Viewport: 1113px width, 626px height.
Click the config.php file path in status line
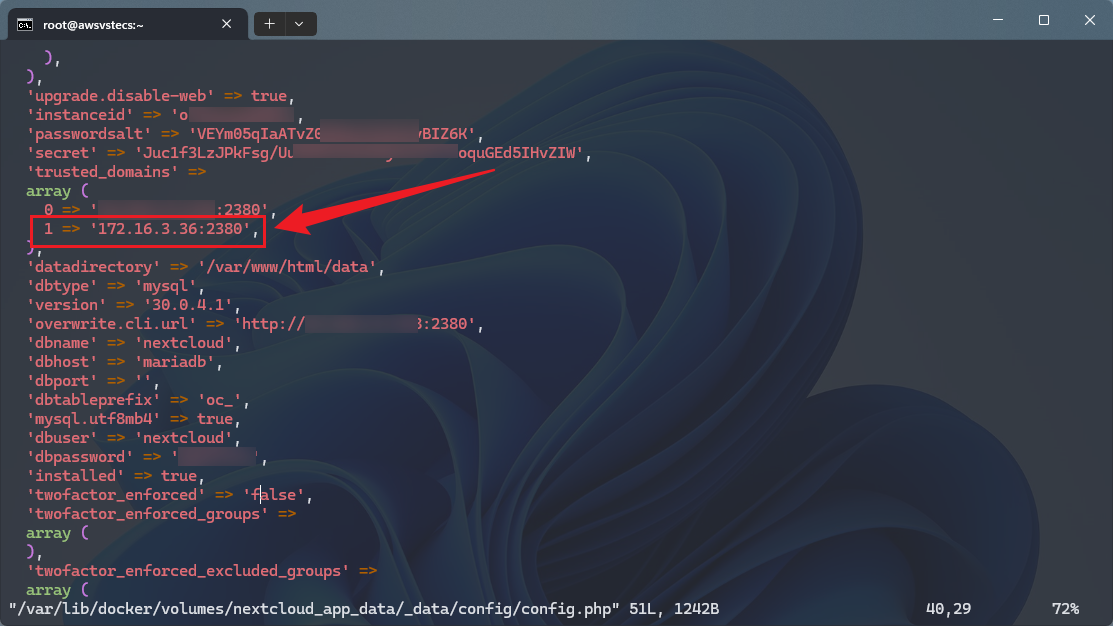pos(313,609)
